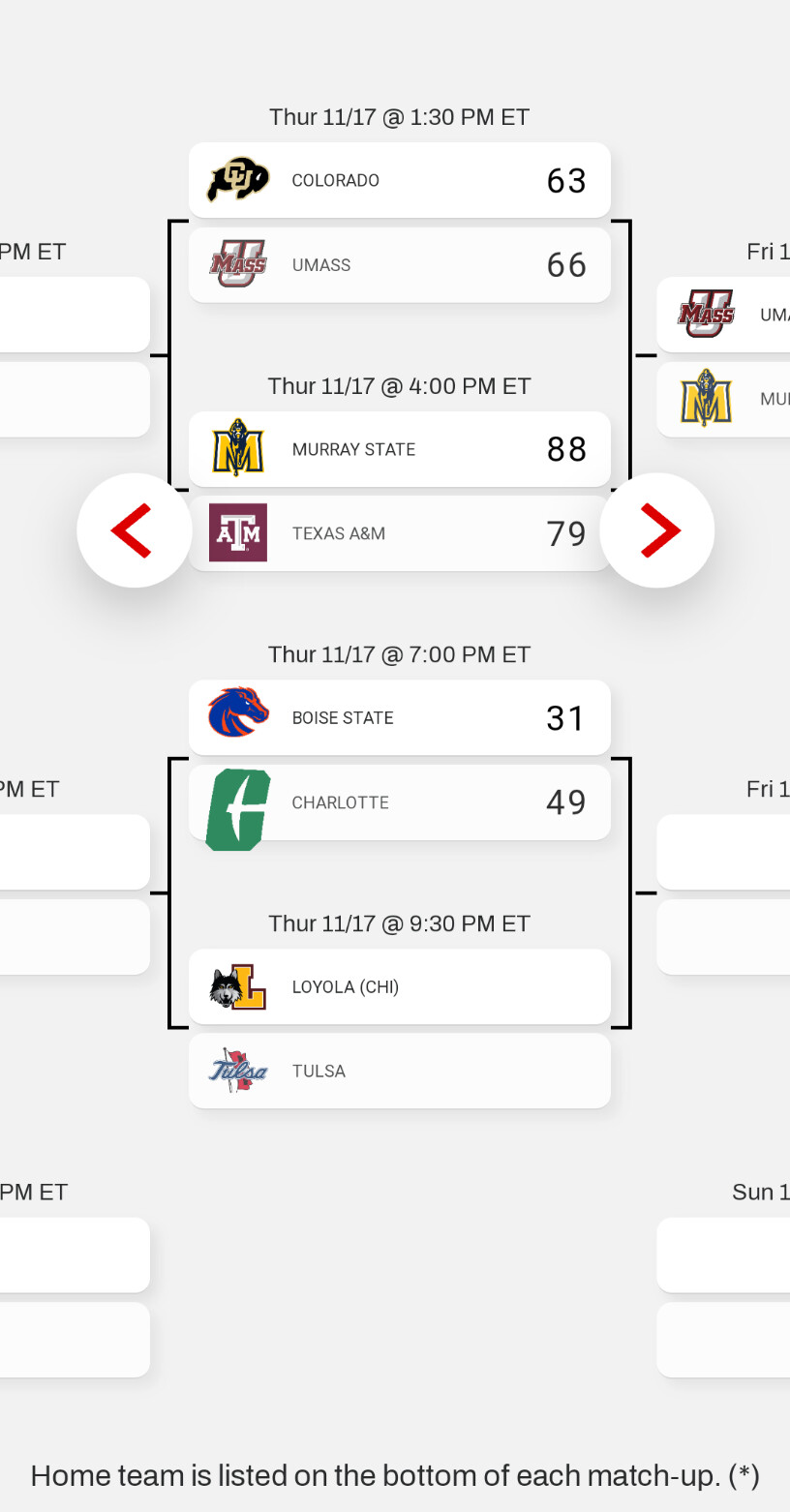This screenshot has width=790, height=1512.
Task: Click the Thur 11/17 @ 9:30 PM ET label
Action: click(399, 923)
